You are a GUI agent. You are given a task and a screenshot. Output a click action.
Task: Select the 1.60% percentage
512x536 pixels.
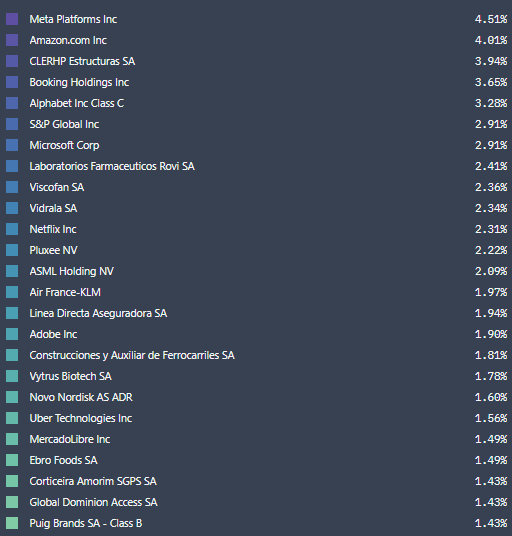[x=491, y=397]
